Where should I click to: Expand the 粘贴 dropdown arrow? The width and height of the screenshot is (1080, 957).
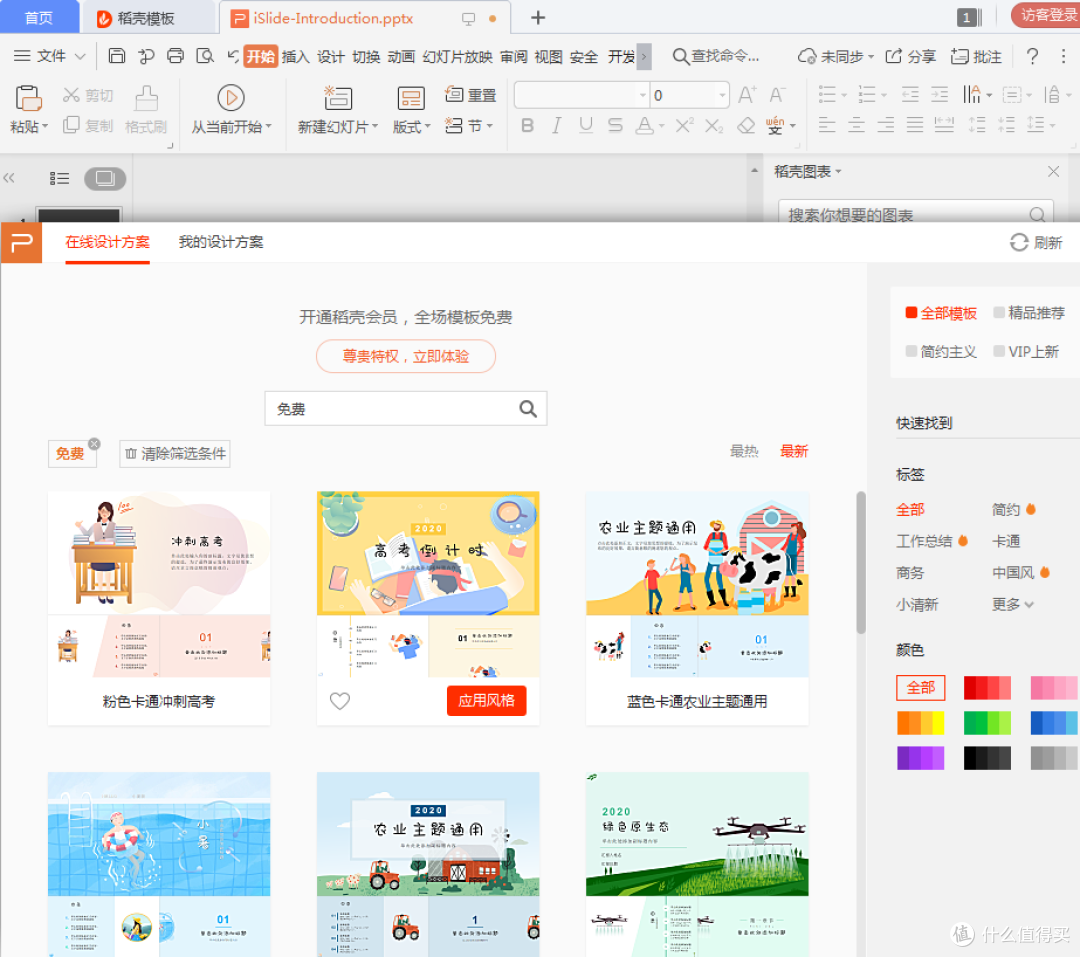click(45, 127)
